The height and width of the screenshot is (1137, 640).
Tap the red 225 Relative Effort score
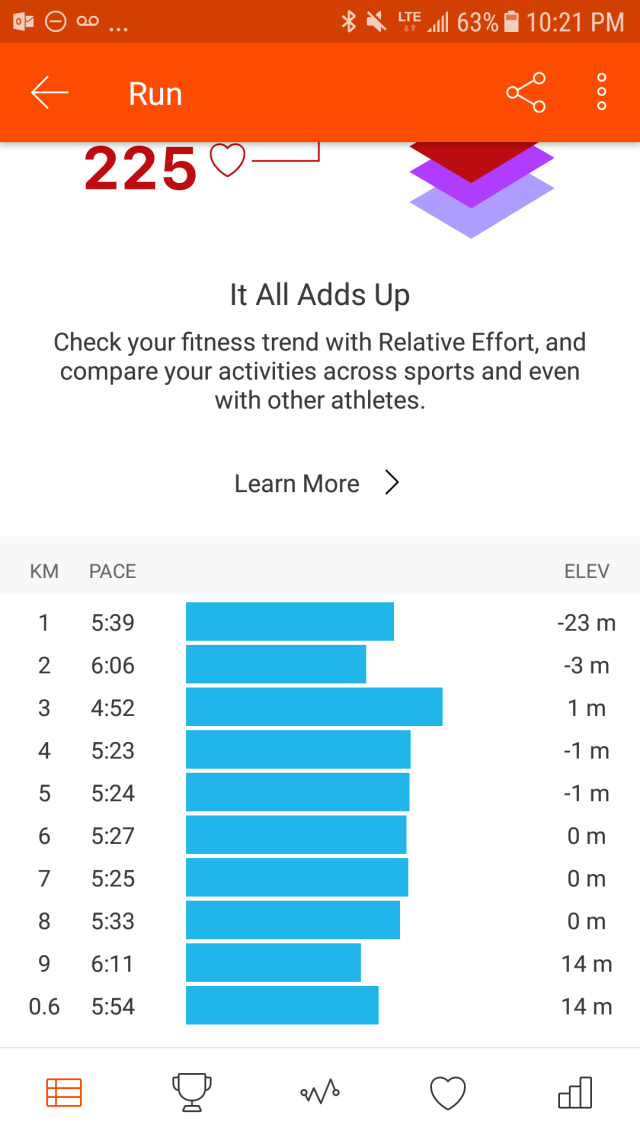[x=140, y=168]
